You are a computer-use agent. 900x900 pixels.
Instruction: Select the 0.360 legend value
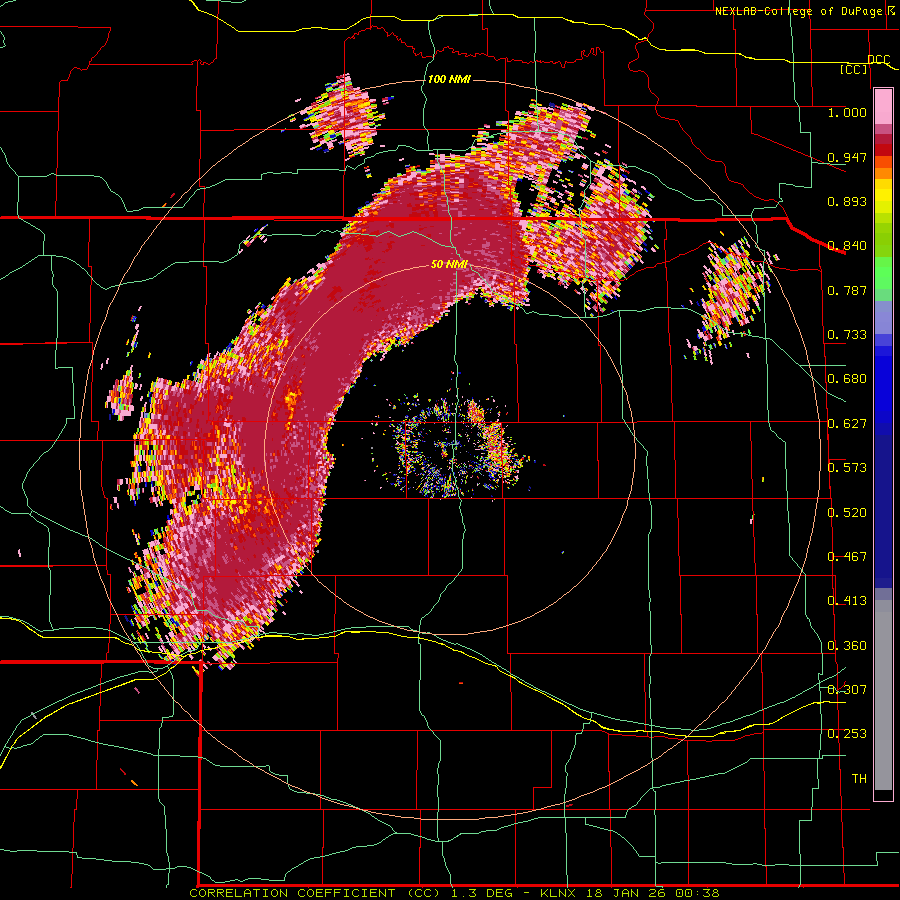coord(847,646)
